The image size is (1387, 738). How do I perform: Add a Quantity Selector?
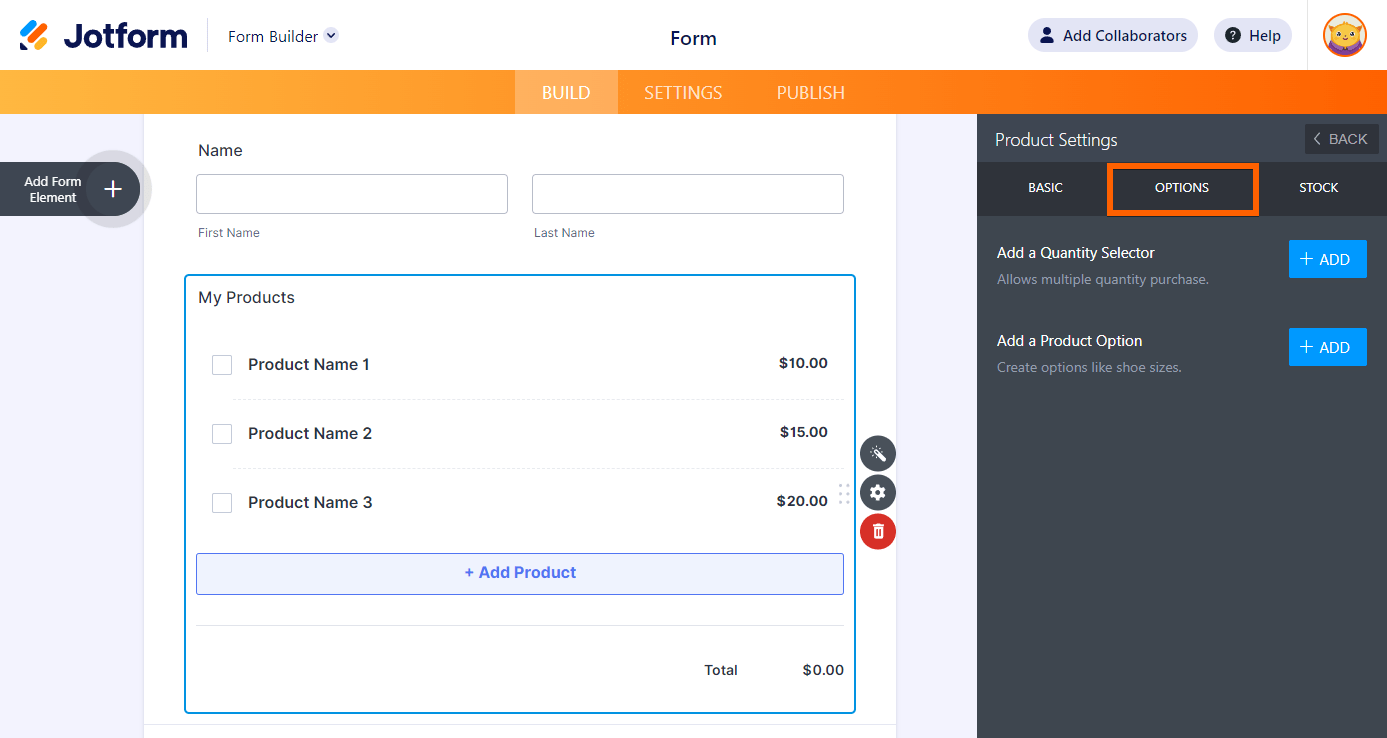coord(1327,259)
